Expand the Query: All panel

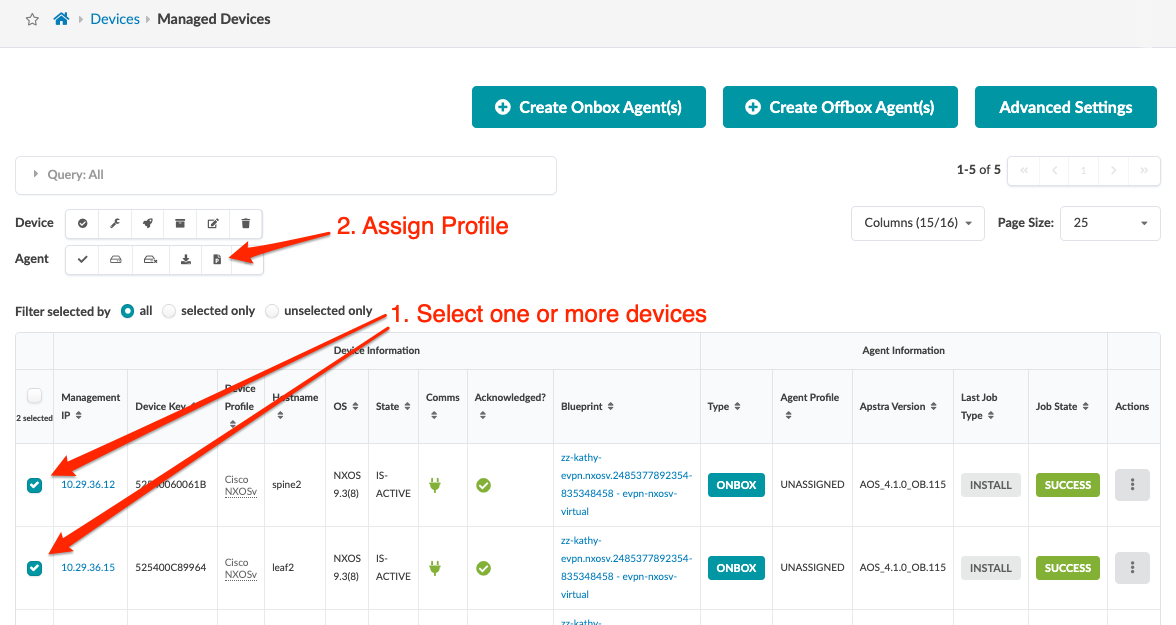click(x=37, y=175)
